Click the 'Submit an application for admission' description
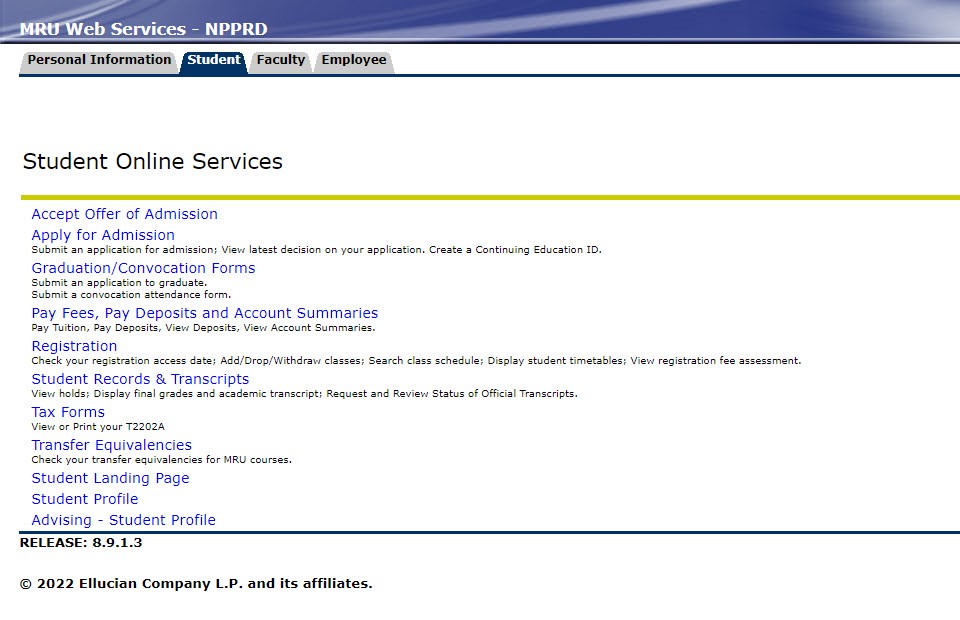Screen dimensions: 960x620 317,250
